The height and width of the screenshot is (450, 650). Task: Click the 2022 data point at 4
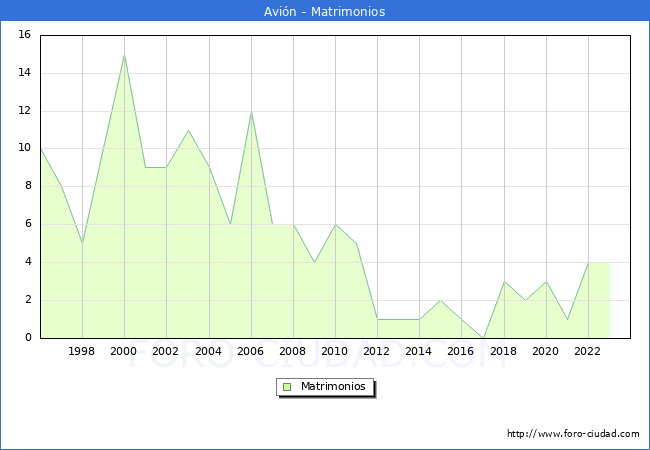coord(588,263)
